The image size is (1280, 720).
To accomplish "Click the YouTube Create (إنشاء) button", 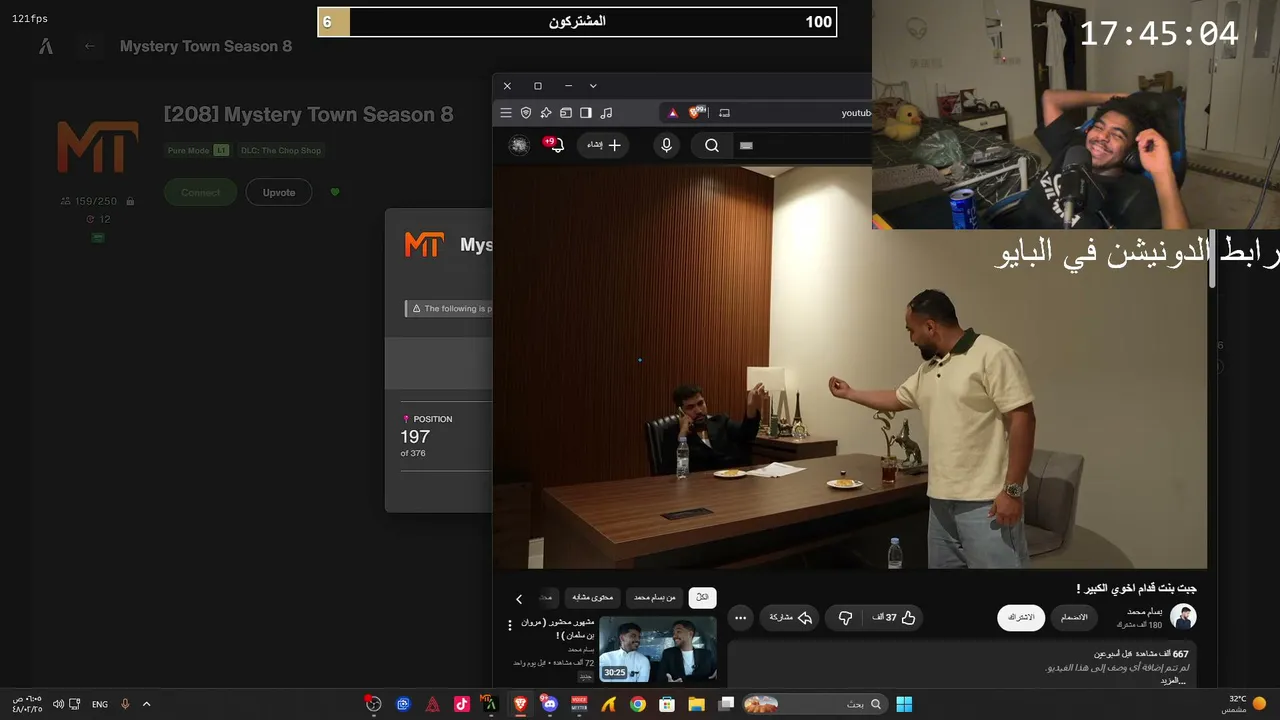I will point(603,145).
